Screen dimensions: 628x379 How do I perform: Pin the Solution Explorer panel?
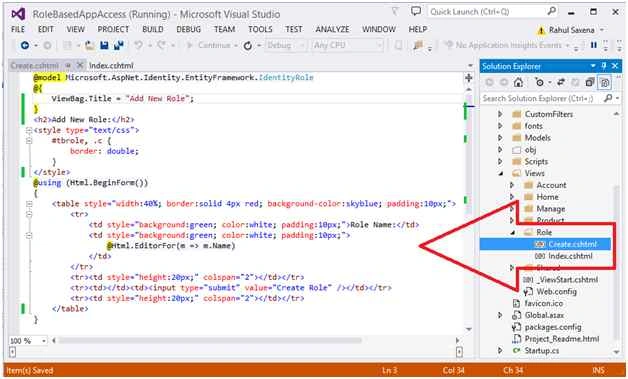click(x=604, y=66)
